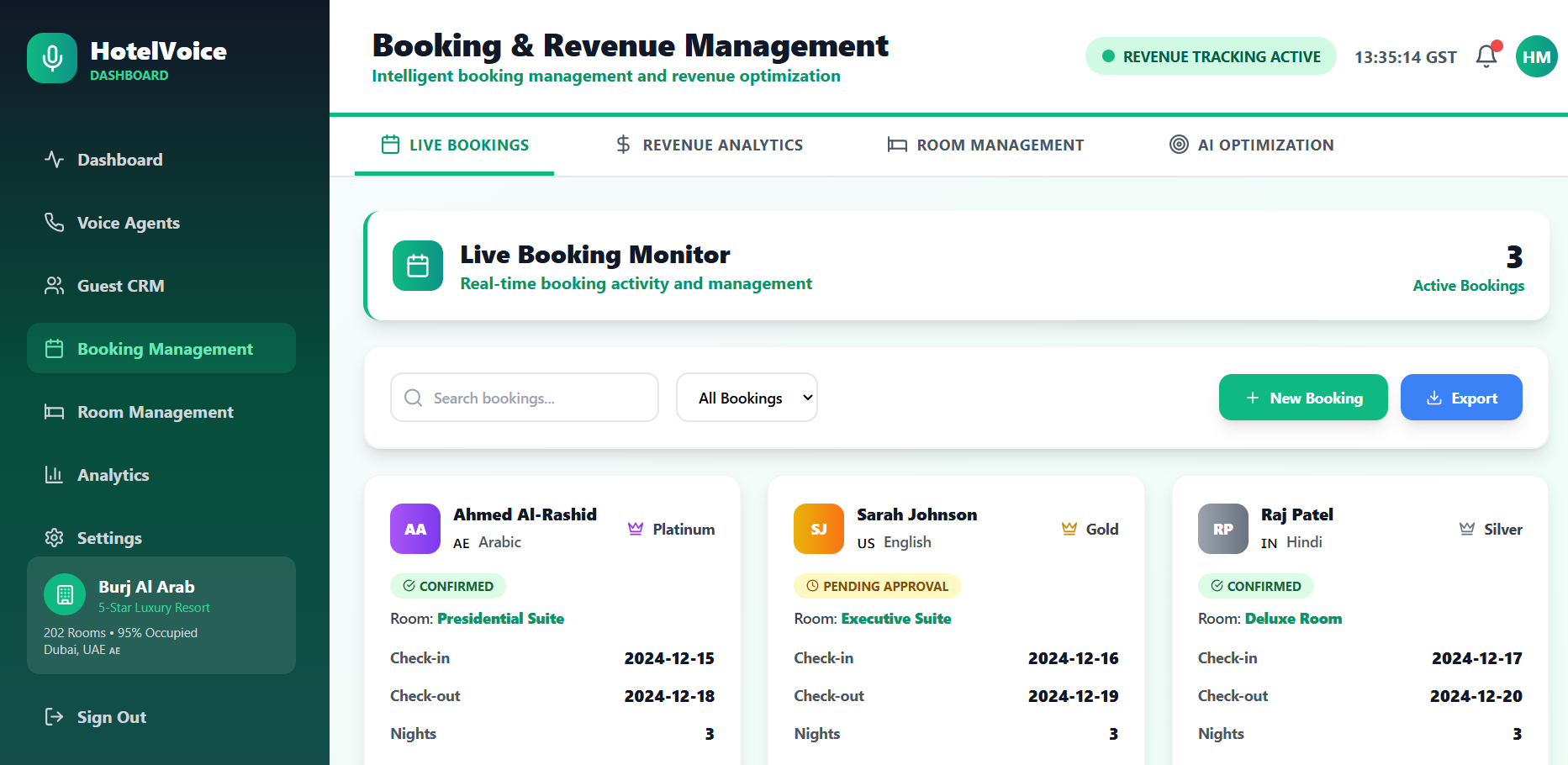The width and height of the screenshot is (1568, 765).
Task: Go to Guest CRM in sidebar
Action: pyautogui.click(x=120, y=286)
